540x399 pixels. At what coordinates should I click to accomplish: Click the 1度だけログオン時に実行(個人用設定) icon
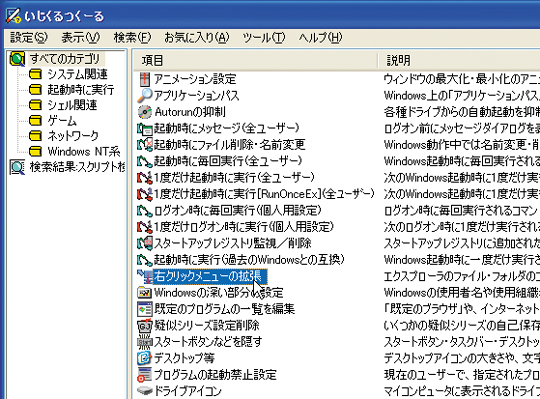click(145, 227)
